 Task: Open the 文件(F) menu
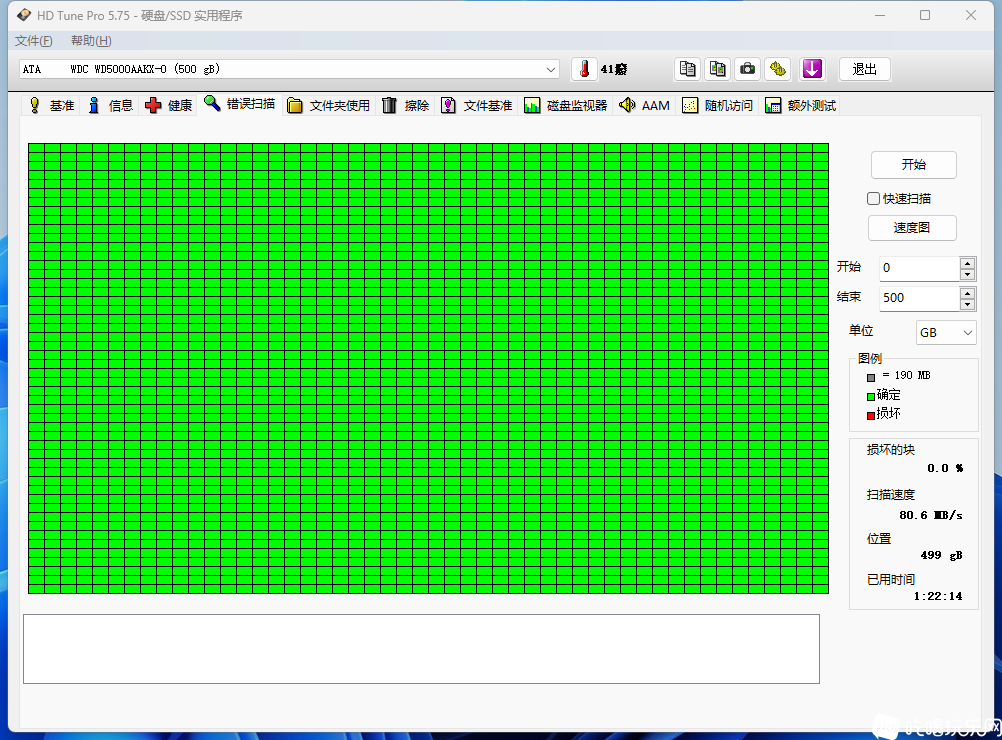34,41
